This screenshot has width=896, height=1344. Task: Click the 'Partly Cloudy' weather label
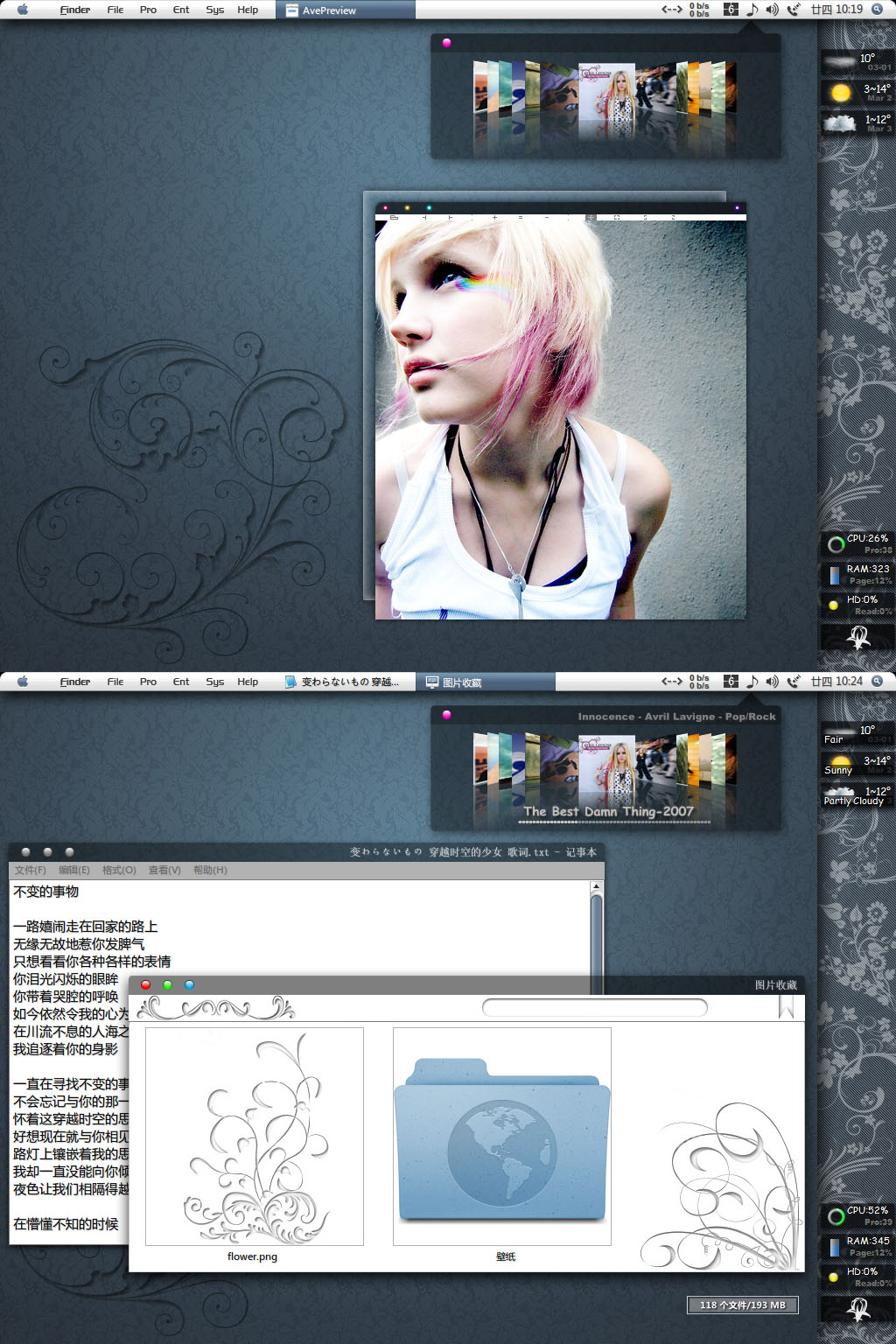tap(853, 801)
